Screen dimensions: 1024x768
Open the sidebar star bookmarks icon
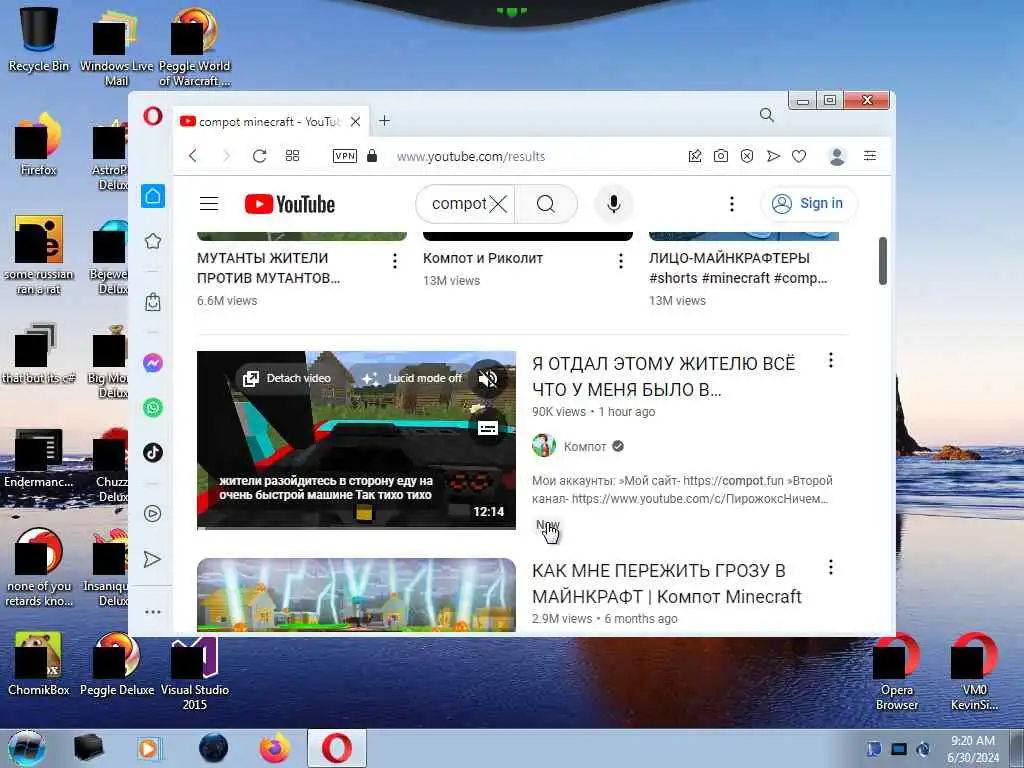pyautogui.click(x=153, y=241)
